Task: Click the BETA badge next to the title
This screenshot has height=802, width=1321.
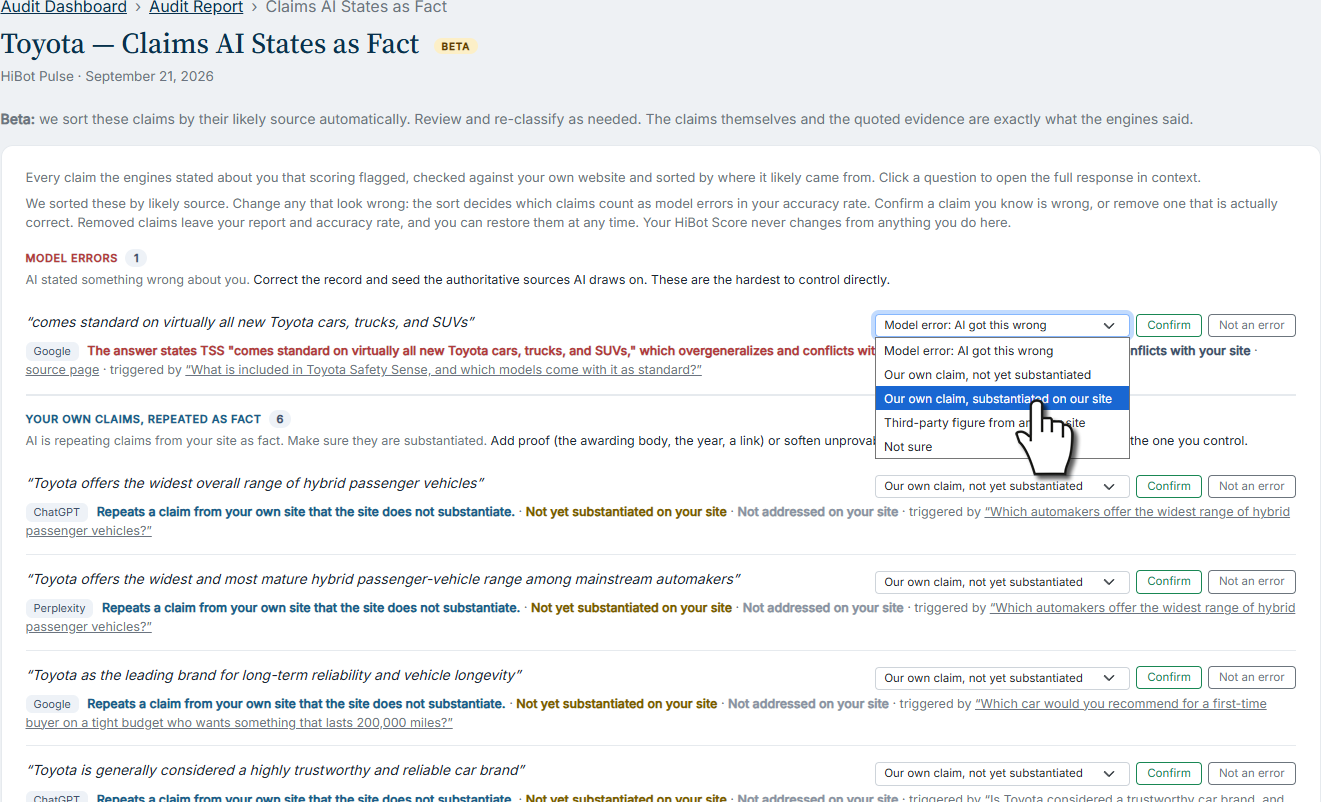Action: [455, 46]
